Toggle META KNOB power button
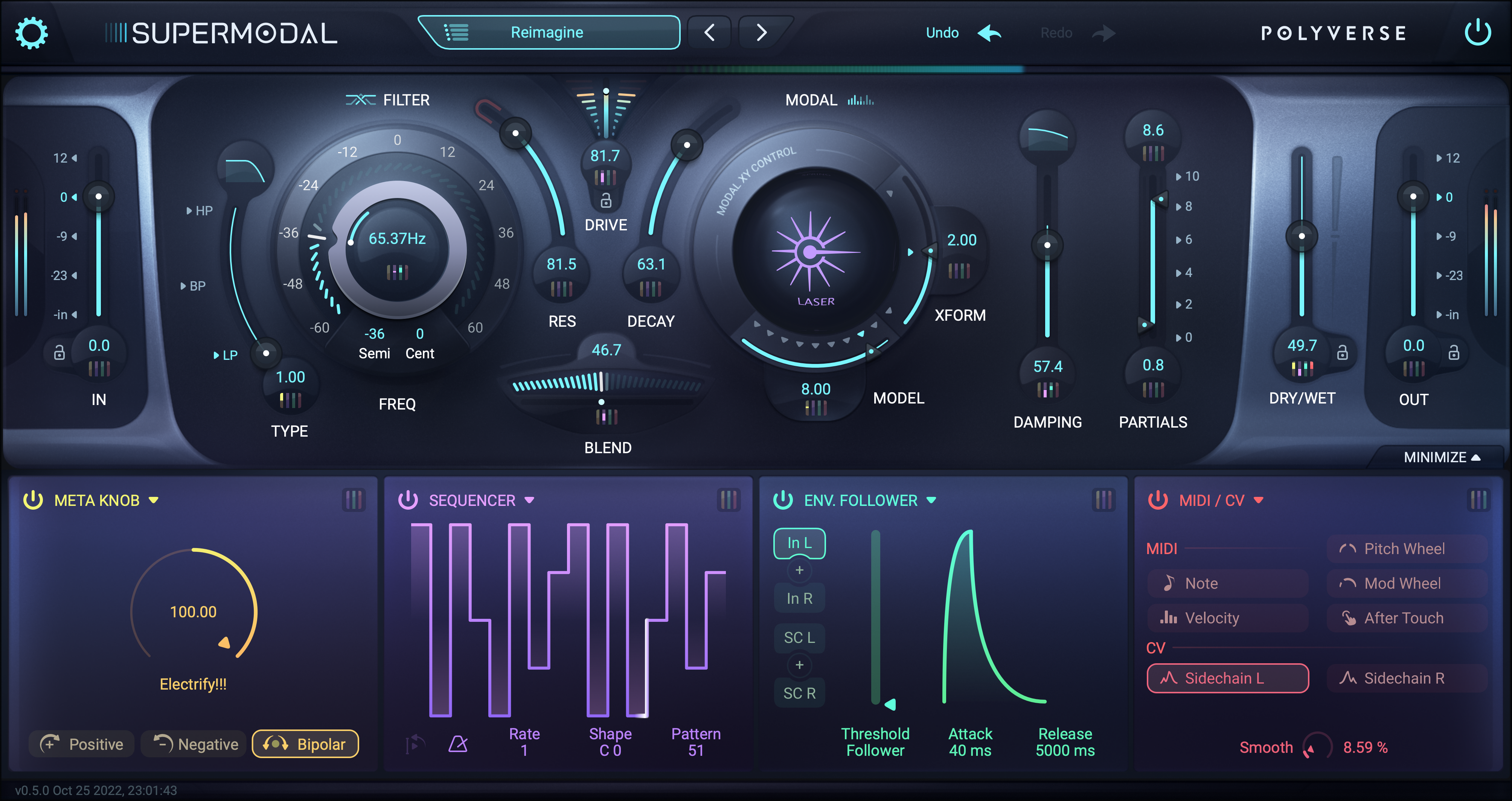Viewport: 1512px width, 801px height. pyautogui.click(x=33, y=500)
